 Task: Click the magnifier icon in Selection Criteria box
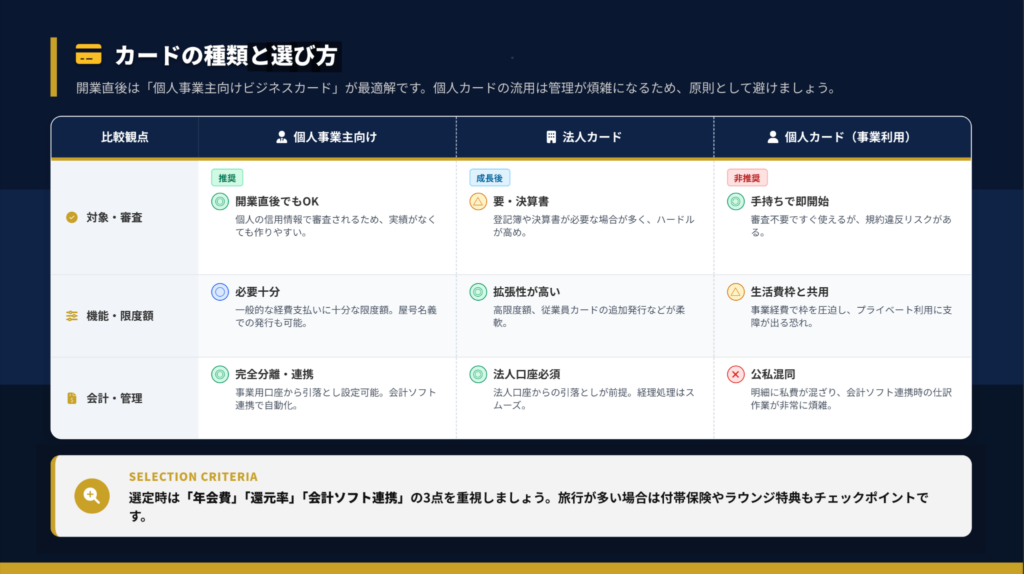coord(92,496)
